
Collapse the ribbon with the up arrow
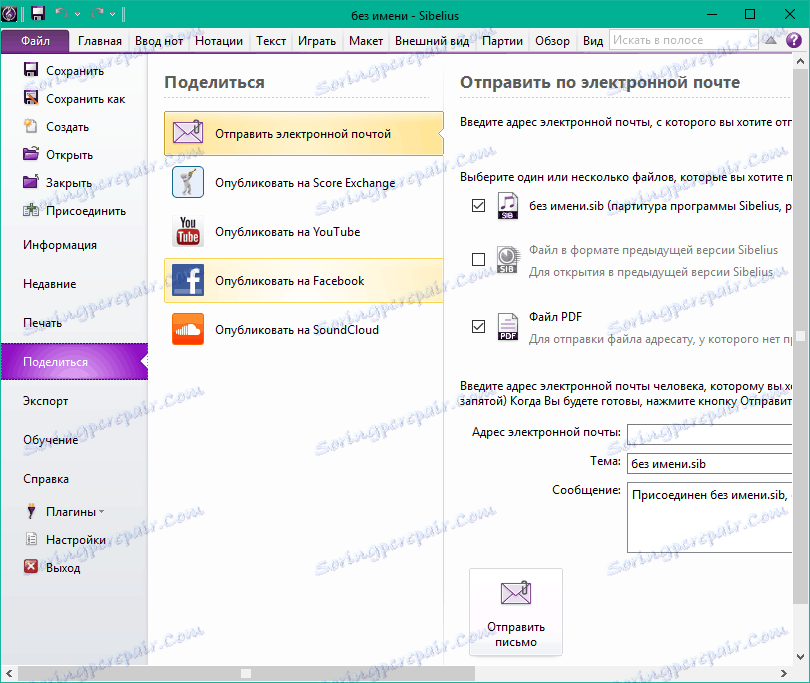click(771, 40)
